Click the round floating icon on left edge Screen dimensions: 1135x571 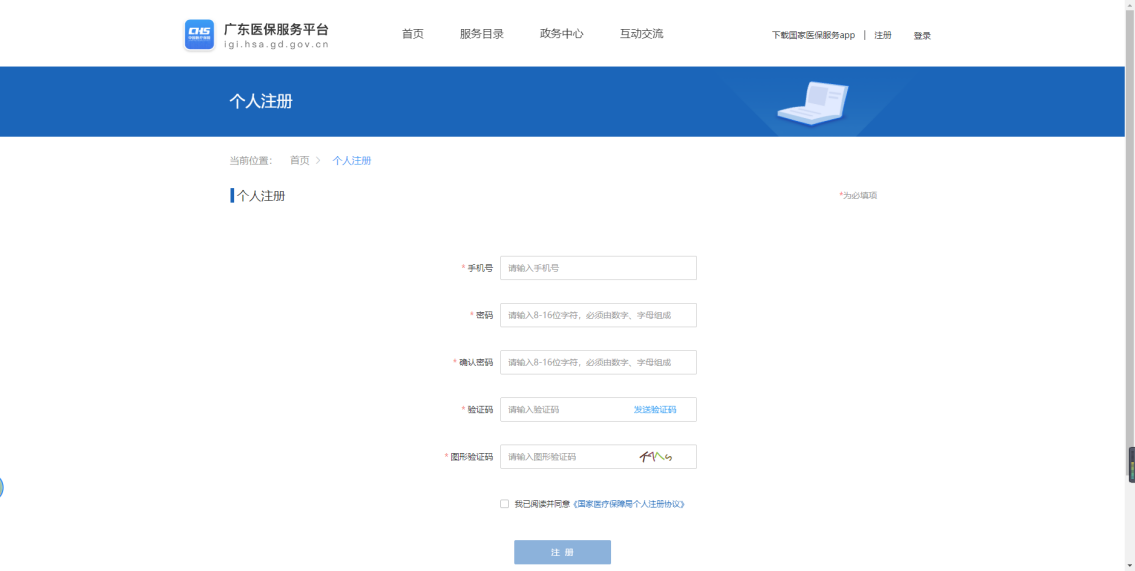coord(1,488)
